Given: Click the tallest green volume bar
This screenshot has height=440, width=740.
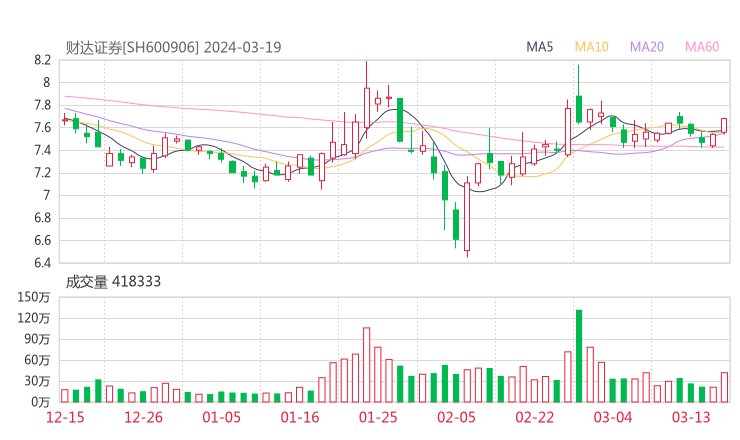Looking at the screenshot, I should (x=579, y=356).
